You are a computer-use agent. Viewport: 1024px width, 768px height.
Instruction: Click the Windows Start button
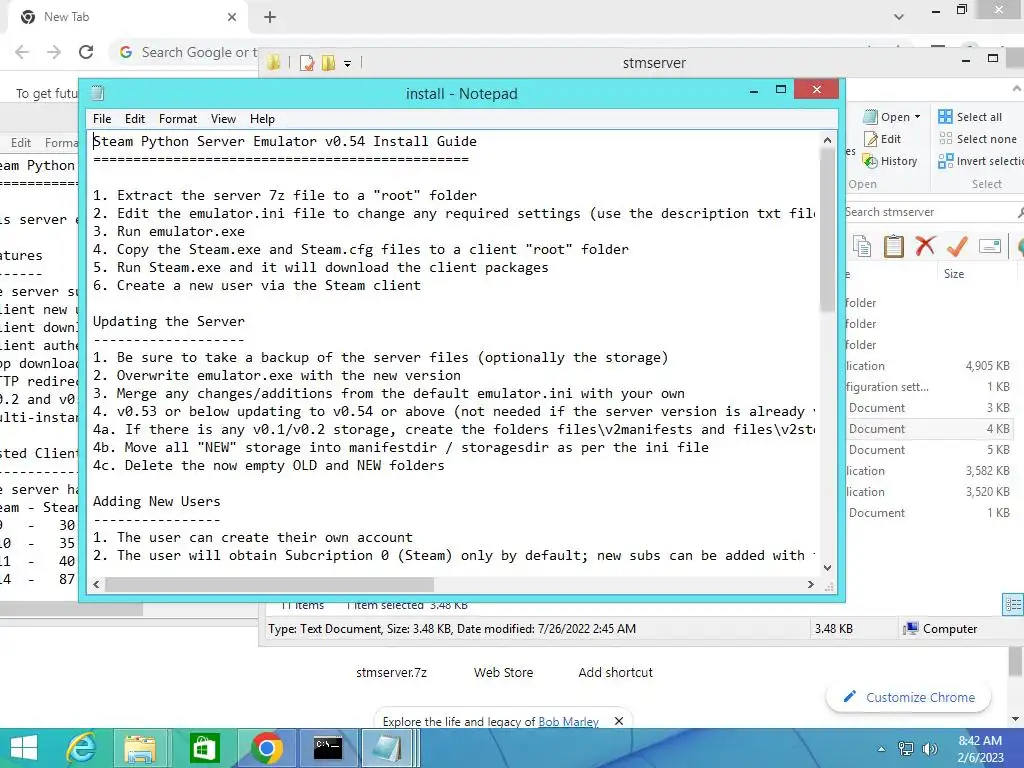(24, 748)
